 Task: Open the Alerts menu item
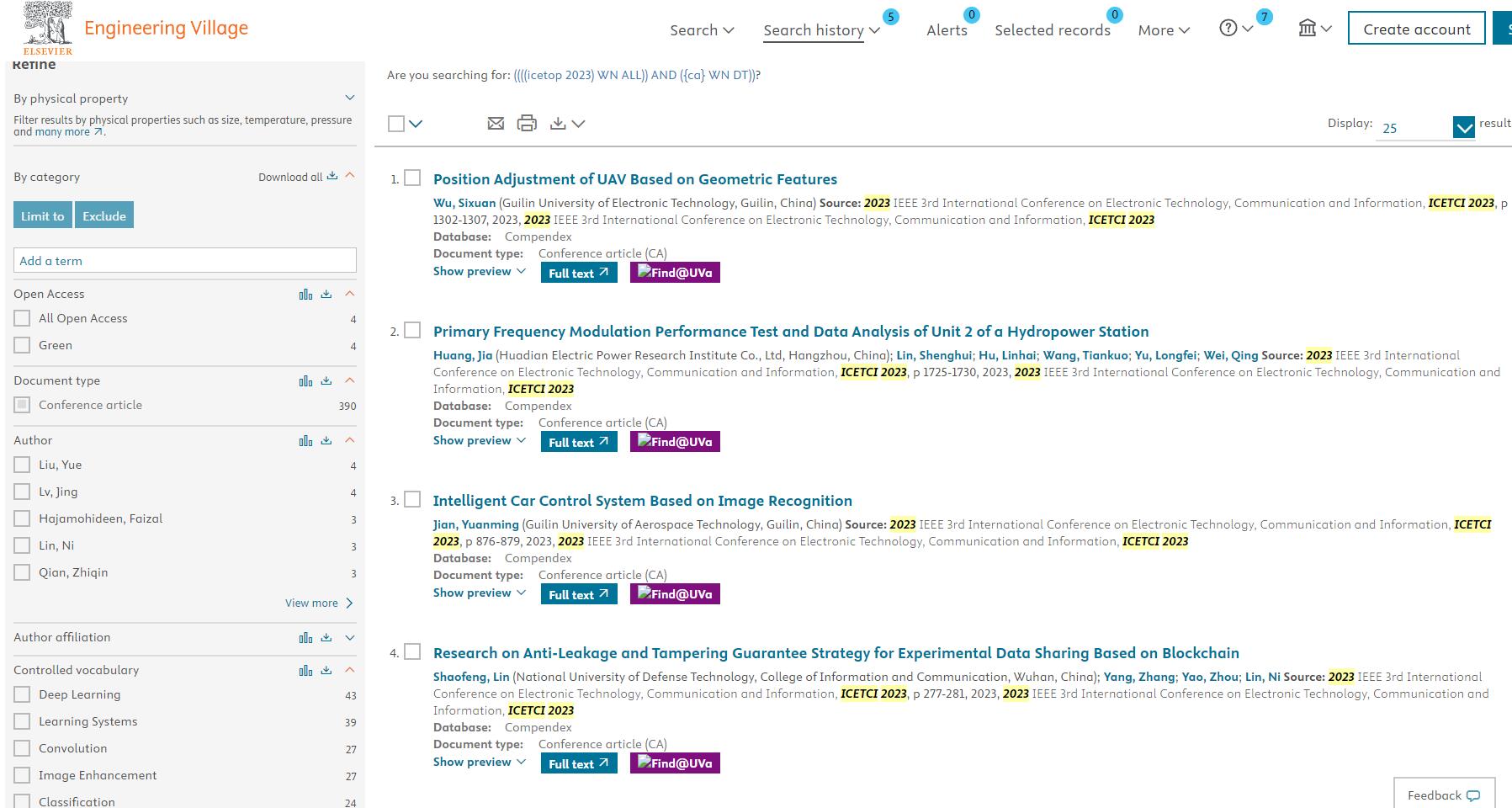pyautogui.click(x=947, y=30)
